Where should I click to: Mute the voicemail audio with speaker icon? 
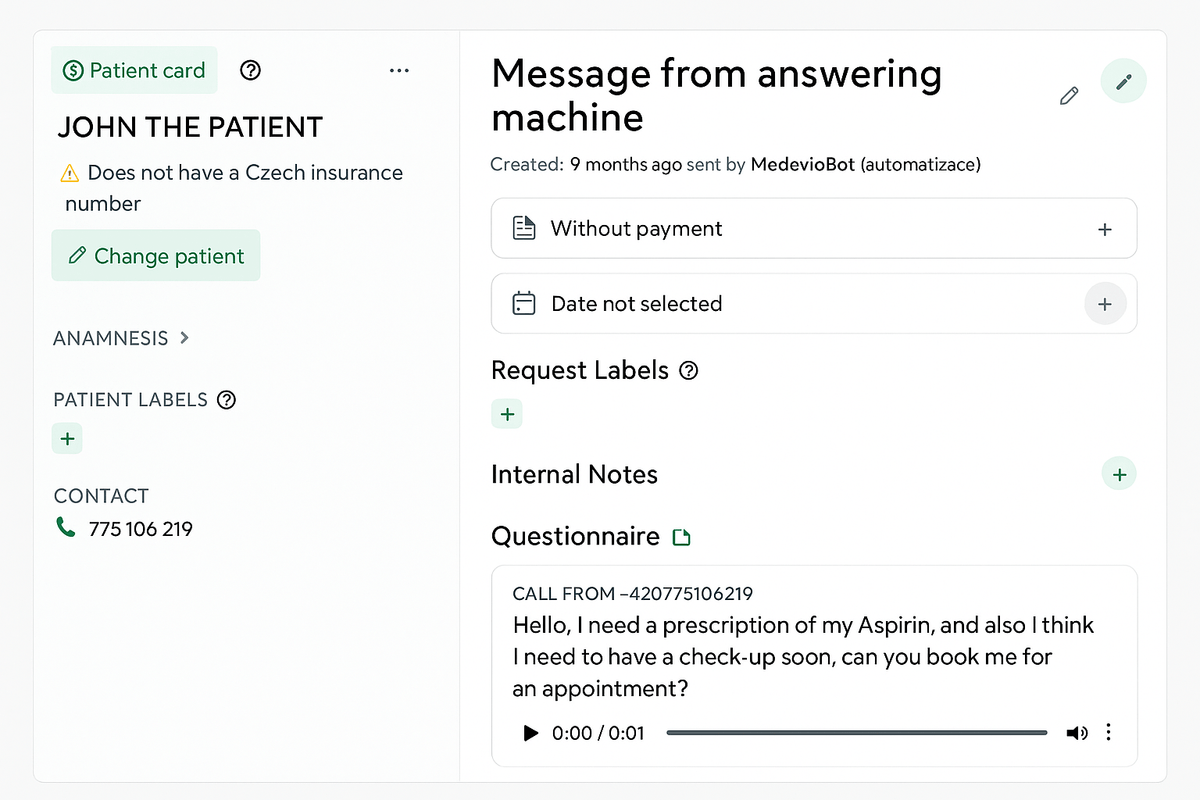1076,733
